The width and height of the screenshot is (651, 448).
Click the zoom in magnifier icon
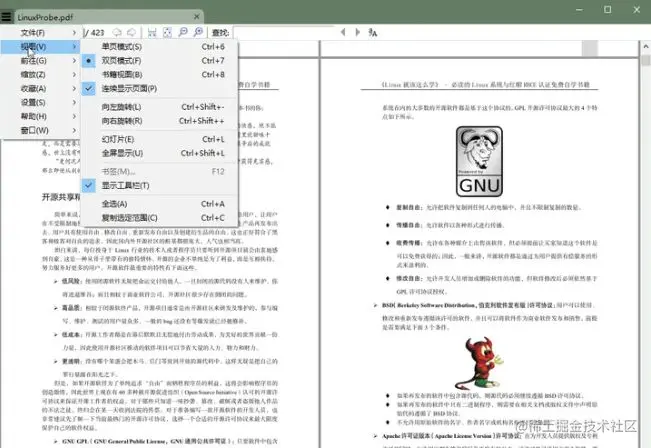(198, 32)
